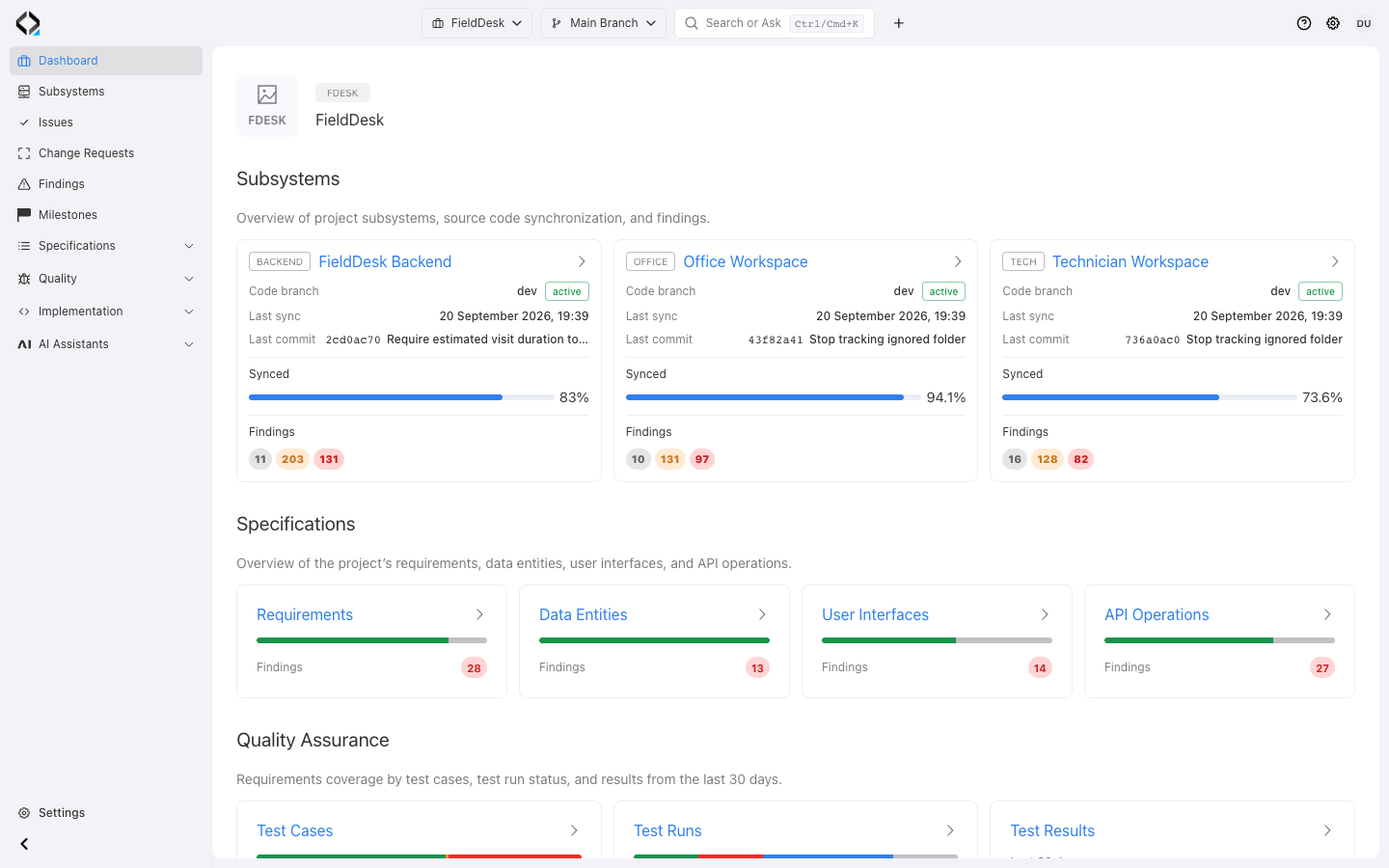Click the plus icon beside the search box
Viewport: 1389px width, 868px height.
899,23
